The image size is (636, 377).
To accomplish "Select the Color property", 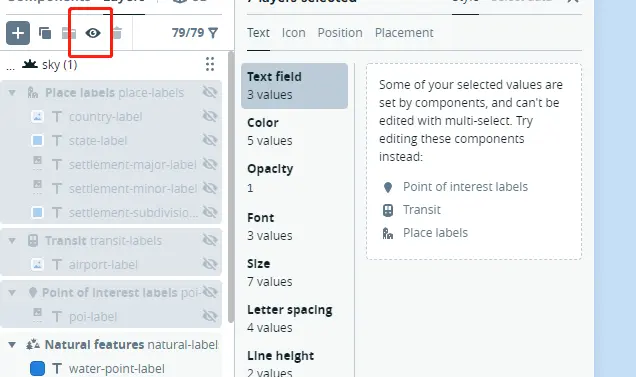I will point(294,131).
